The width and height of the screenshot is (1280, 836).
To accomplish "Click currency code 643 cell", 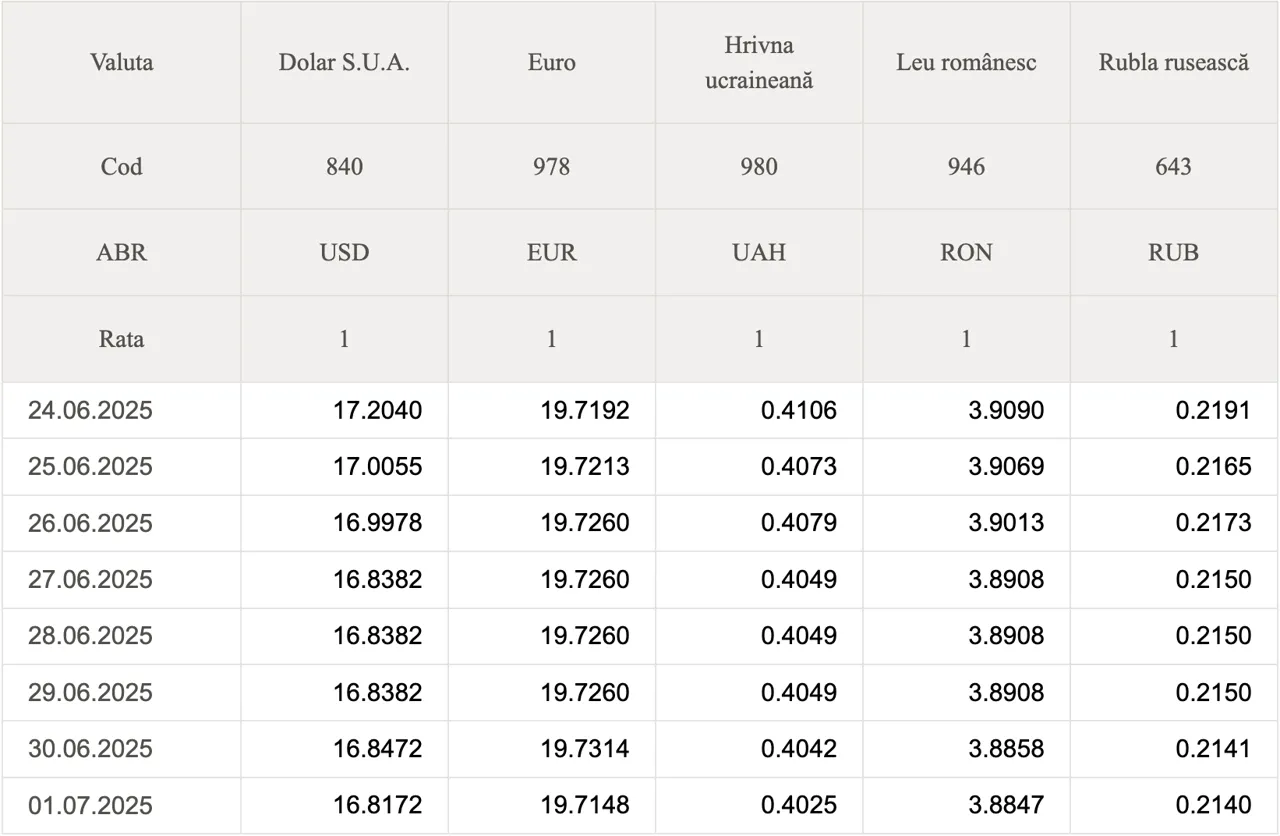I will point(1174,166).
